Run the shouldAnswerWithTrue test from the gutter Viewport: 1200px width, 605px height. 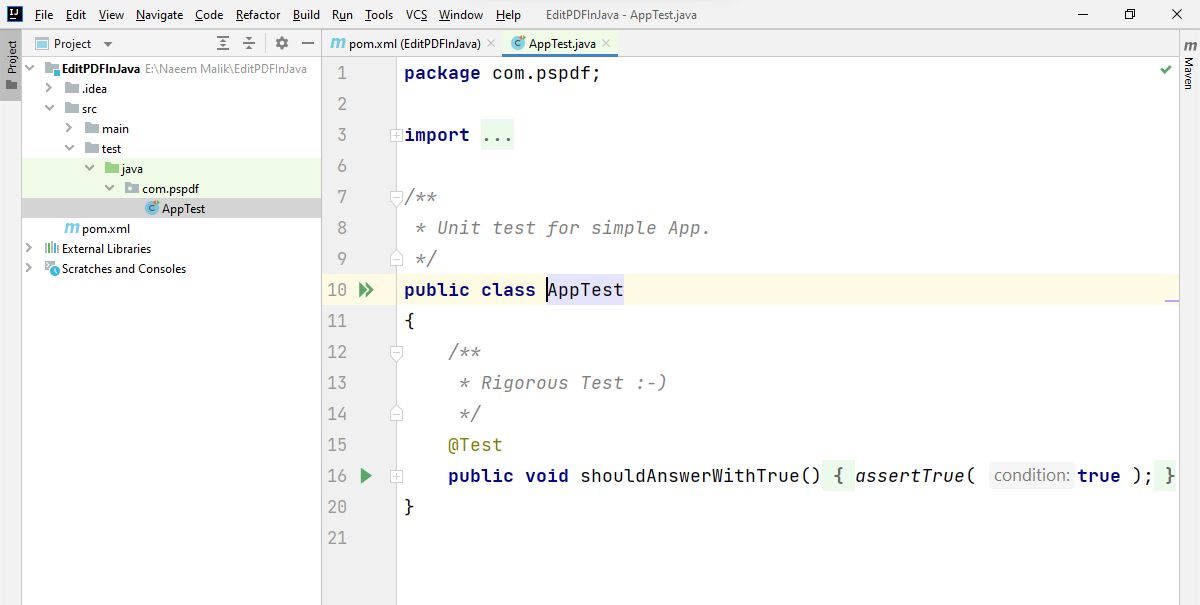point(366,476)
